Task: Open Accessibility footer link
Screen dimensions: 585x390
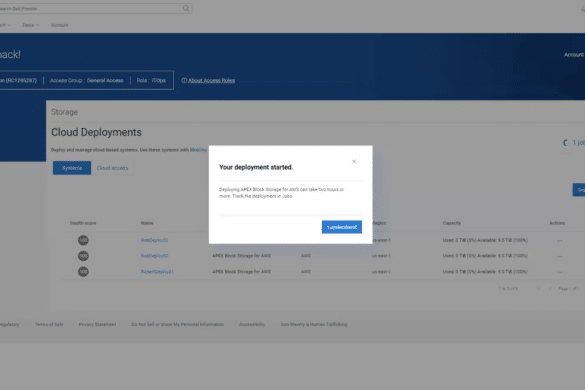Action: [252, 324]
